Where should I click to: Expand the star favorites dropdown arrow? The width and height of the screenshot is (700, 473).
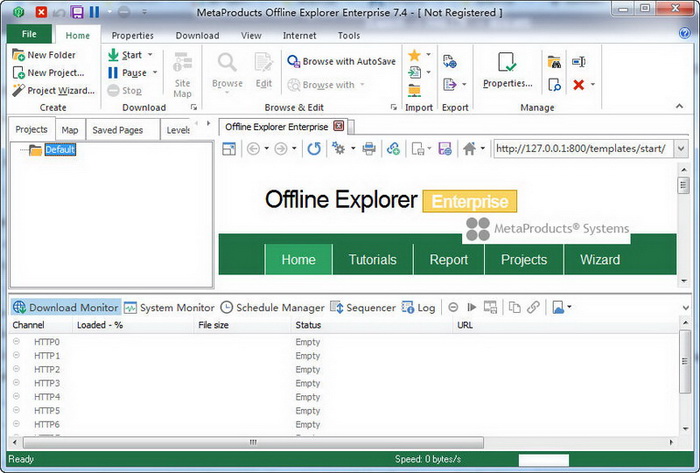(428, 55)
